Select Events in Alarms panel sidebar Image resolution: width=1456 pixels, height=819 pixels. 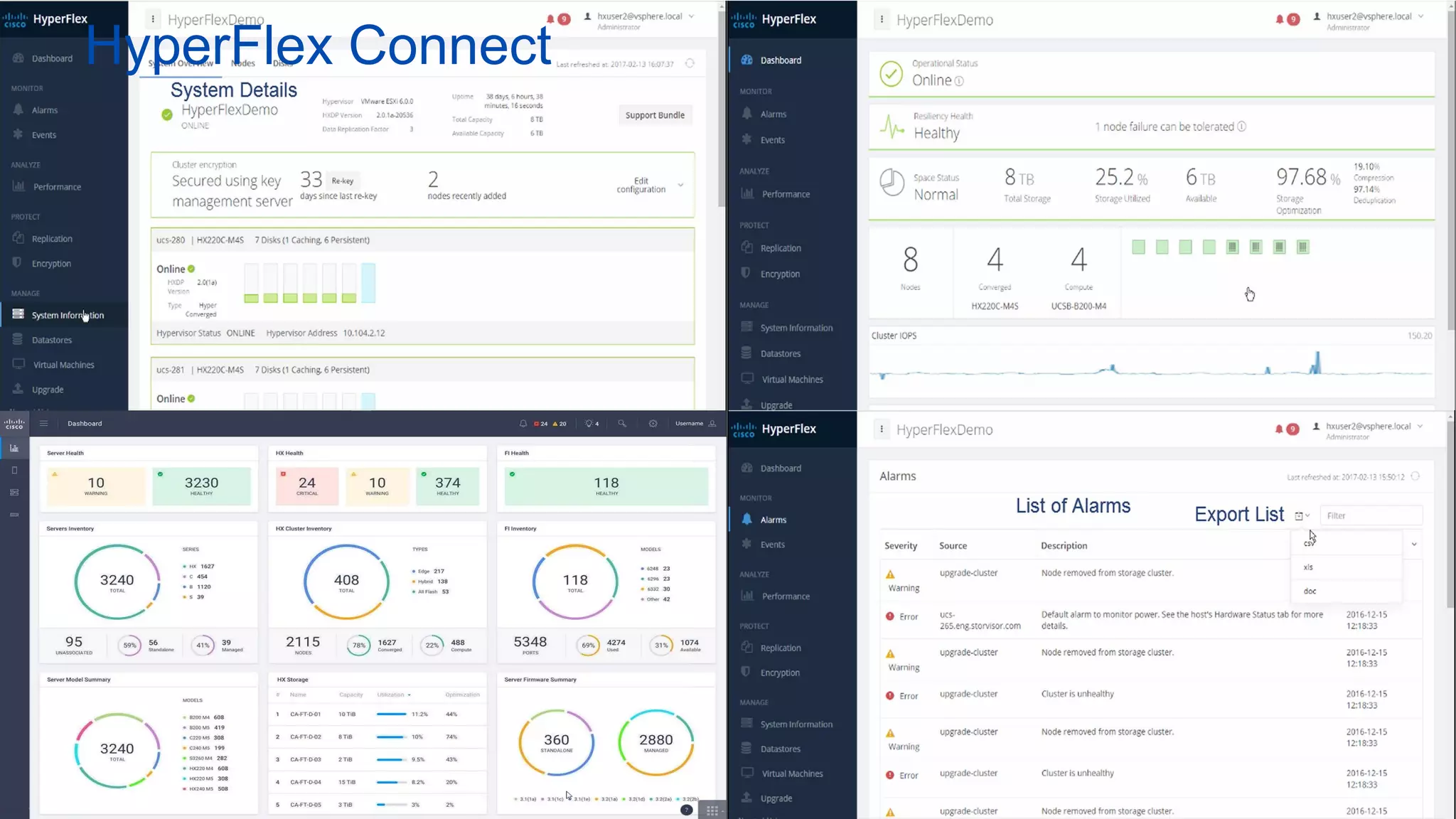point(772,545)
